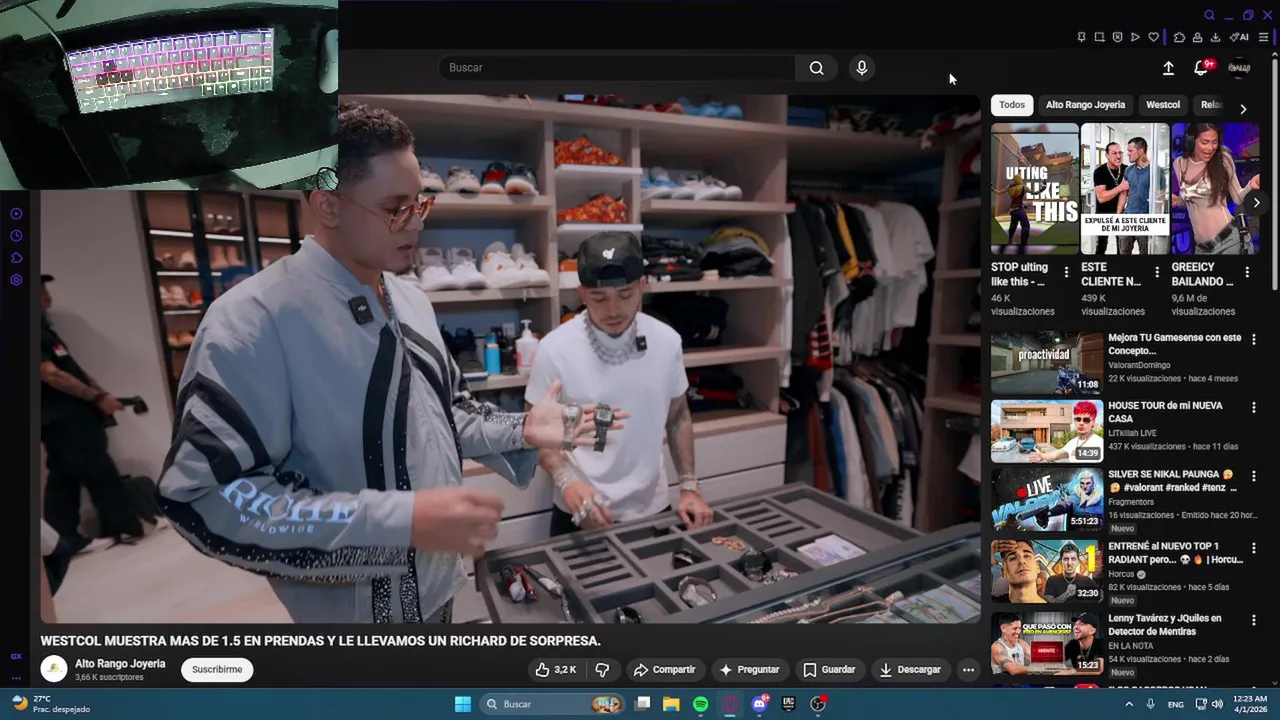Open the Easy Setup menu icon
1280x720 pixels.
coord(1264,37)
